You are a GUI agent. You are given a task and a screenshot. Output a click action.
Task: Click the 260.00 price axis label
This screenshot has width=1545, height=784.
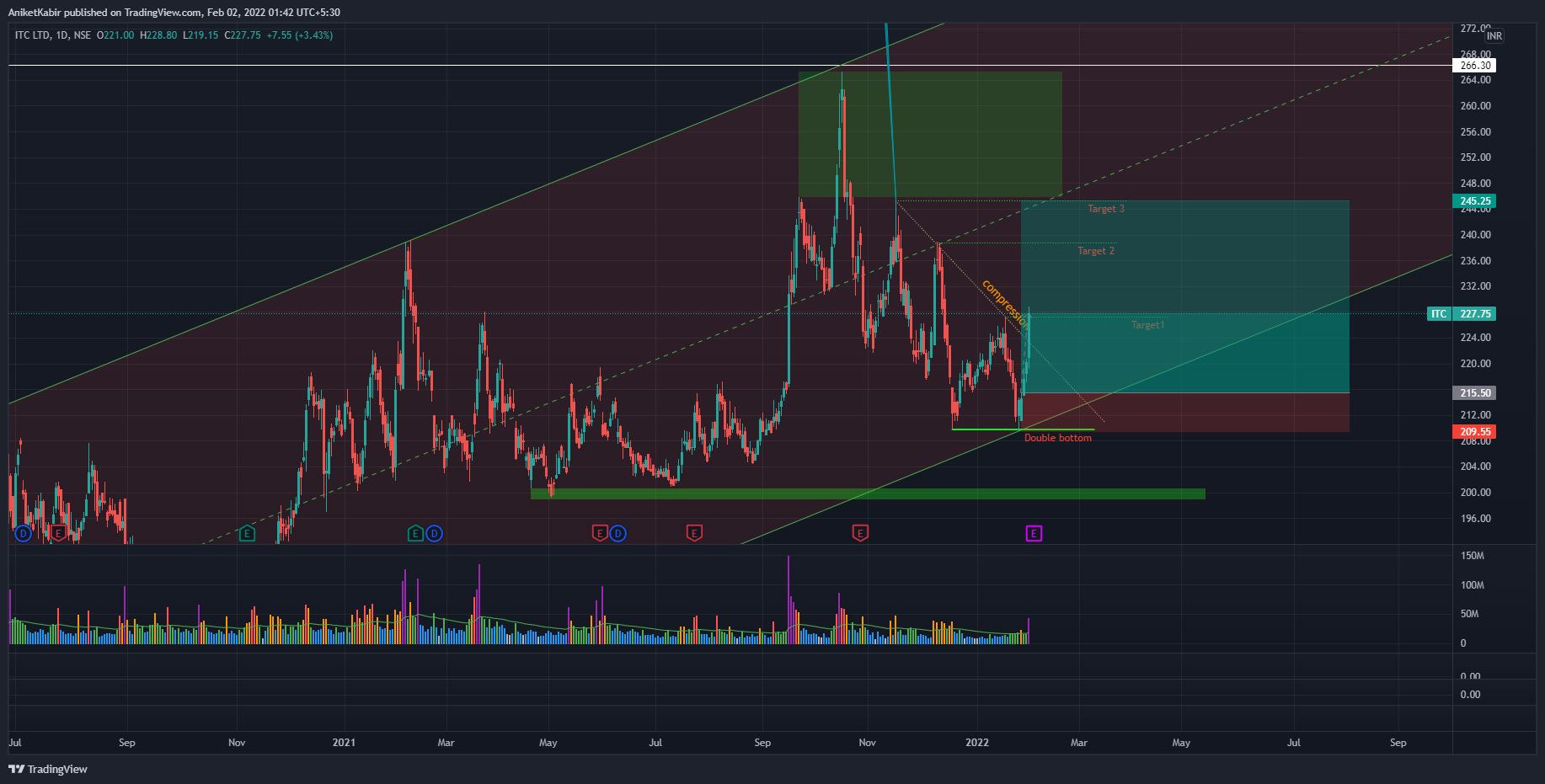pyautogui.click(x=1476, y=106)
